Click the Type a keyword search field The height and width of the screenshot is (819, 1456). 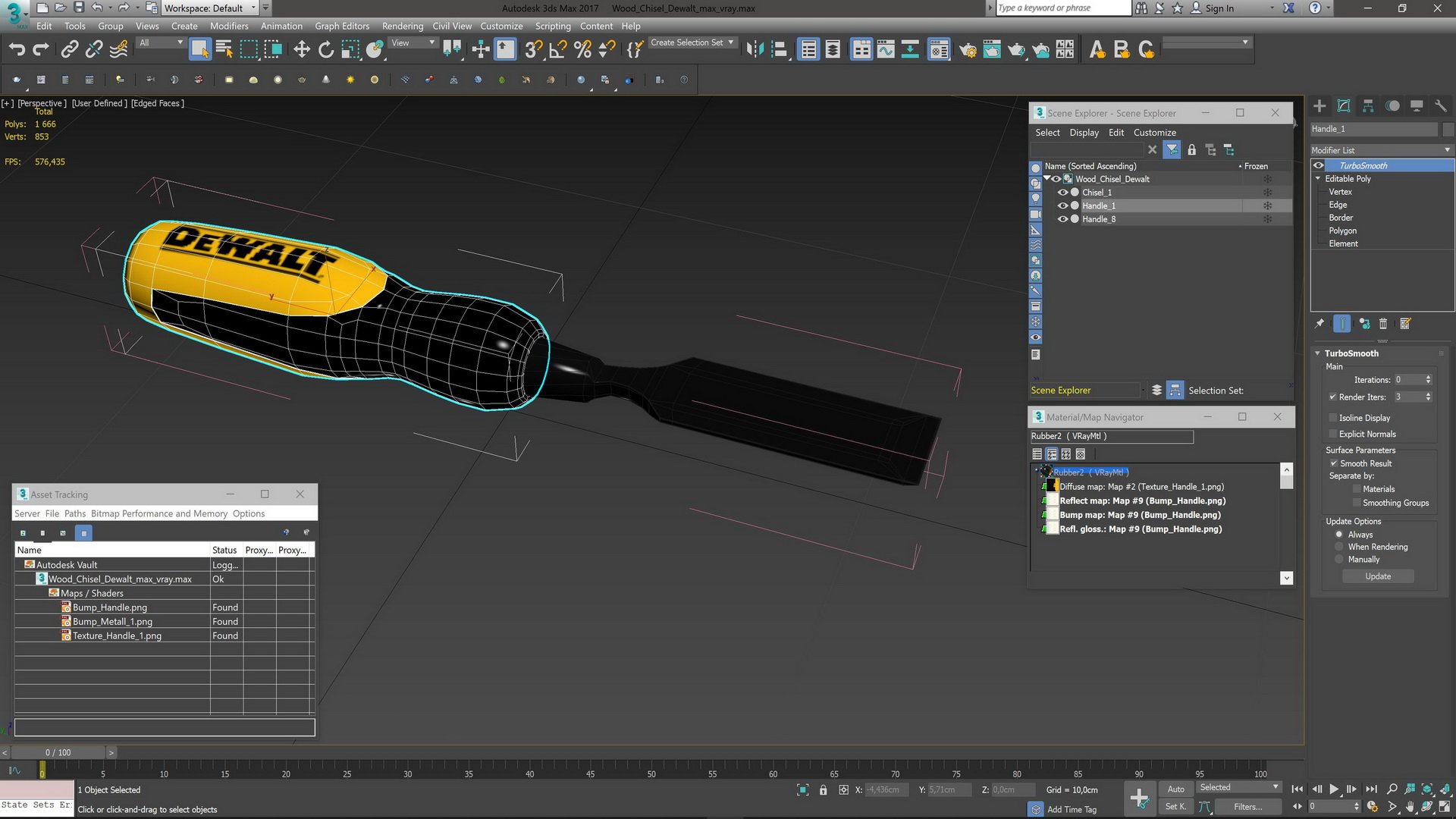tap(1062, 8)
